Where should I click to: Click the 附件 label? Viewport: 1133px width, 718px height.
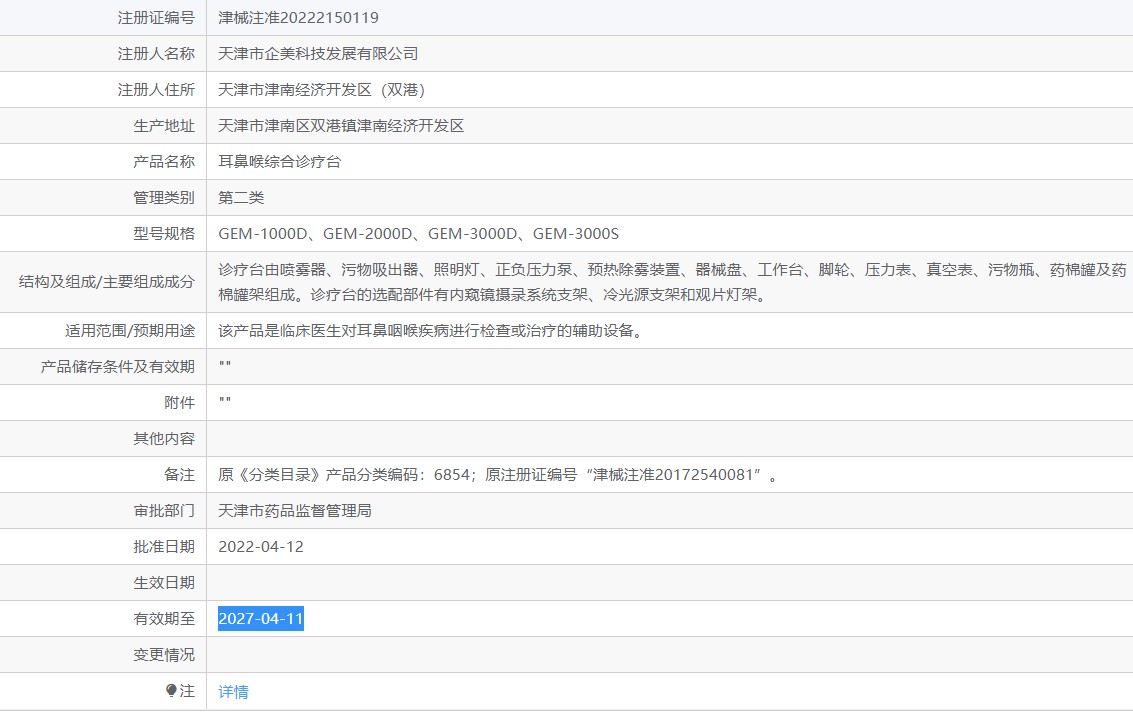[x=179, y=403]
